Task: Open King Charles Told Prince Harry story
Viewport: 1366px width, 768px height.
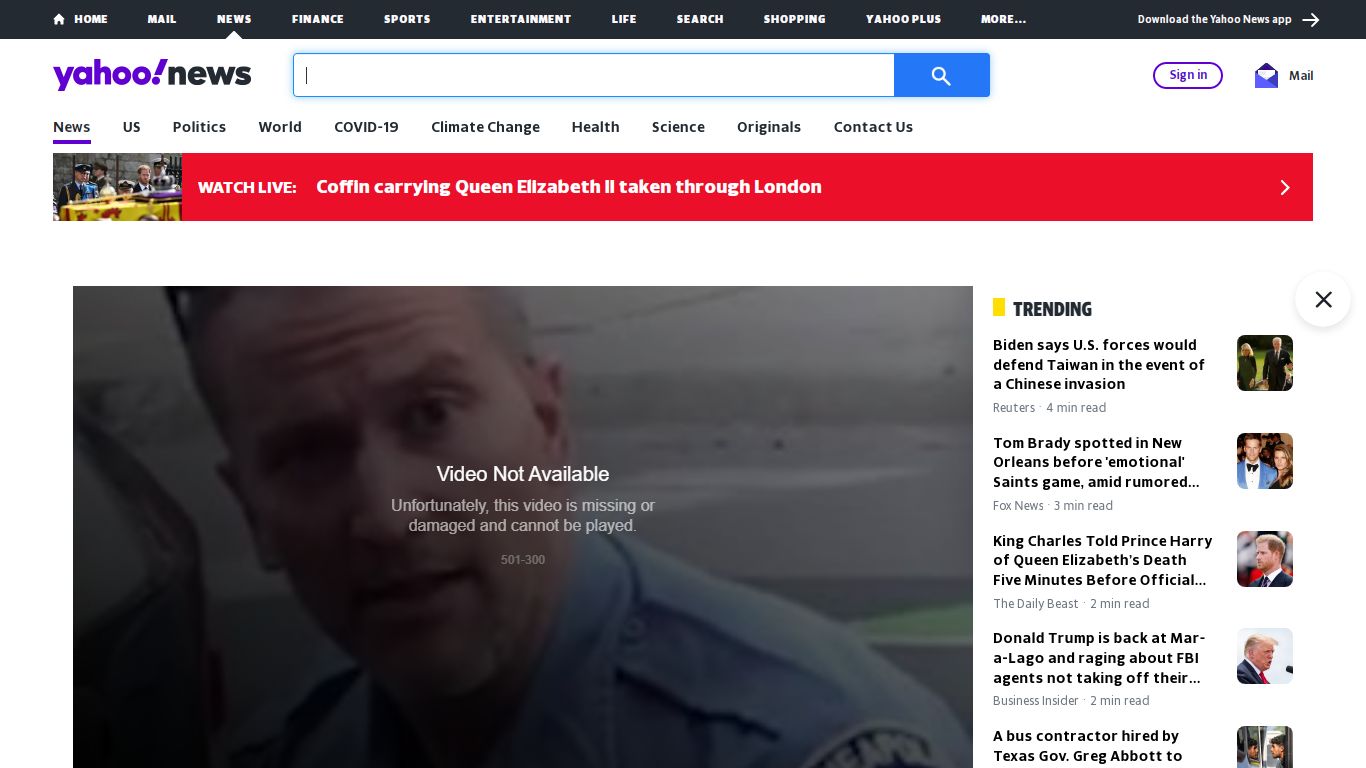Action: coord(1102,560)
